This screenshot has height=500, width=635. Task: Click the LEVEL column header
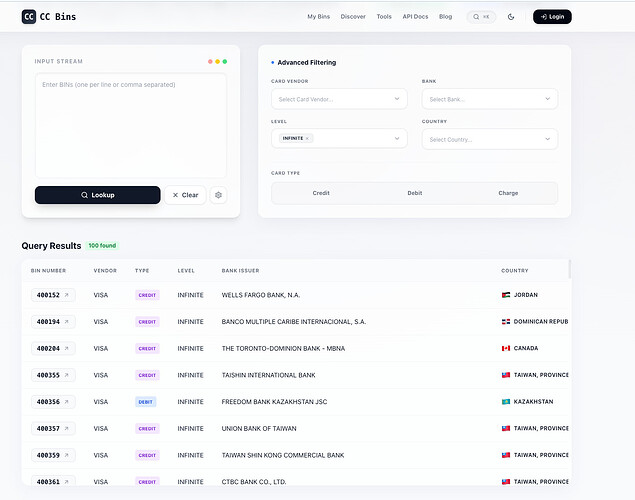(x=186, y=270)
